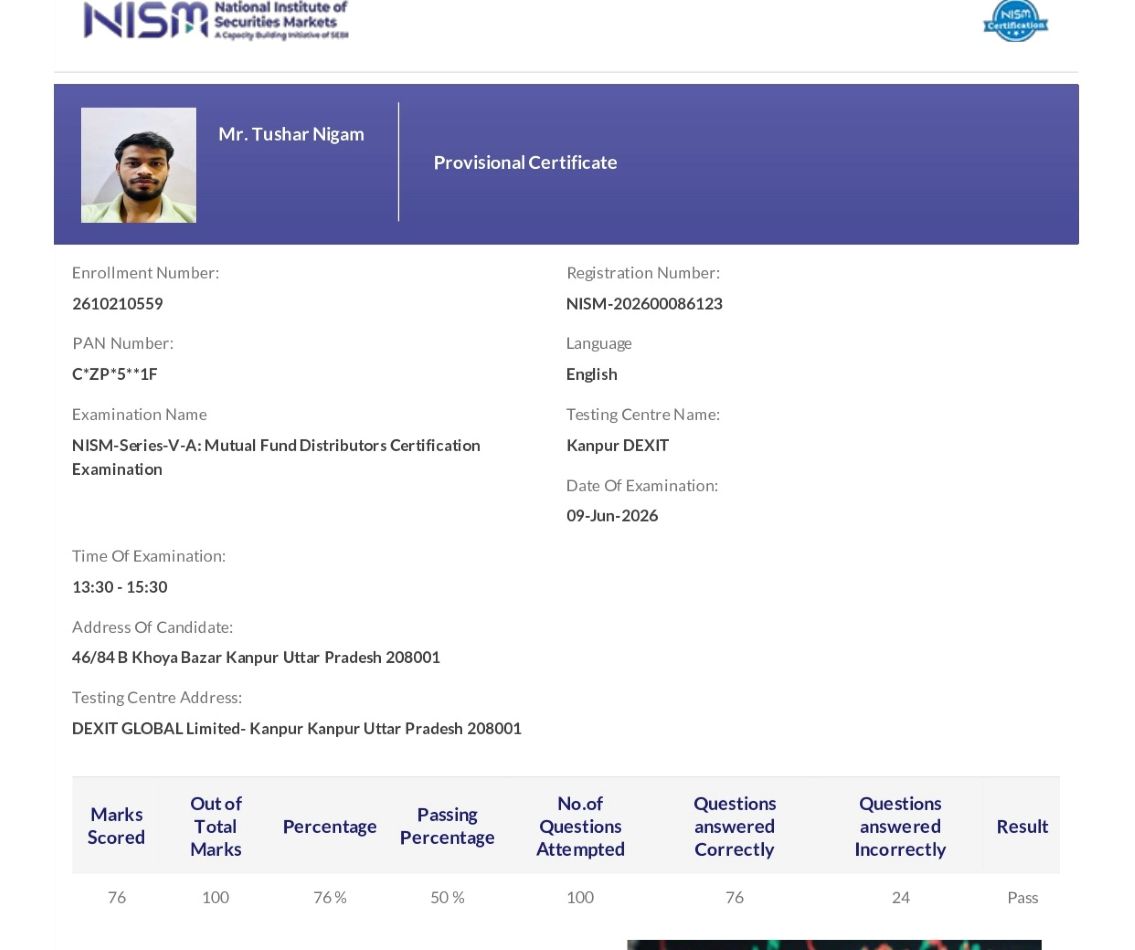Screen dimensions: 1135x950
Task: Select the Khoya Bazar Kanpur candidate address
Action: [256, 657]
